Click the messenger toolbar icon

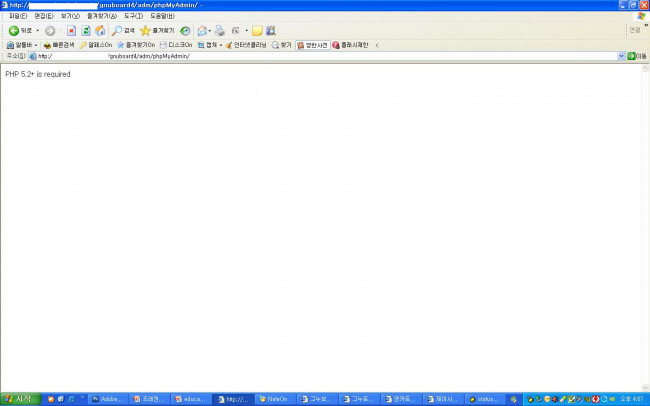point(271,31)
